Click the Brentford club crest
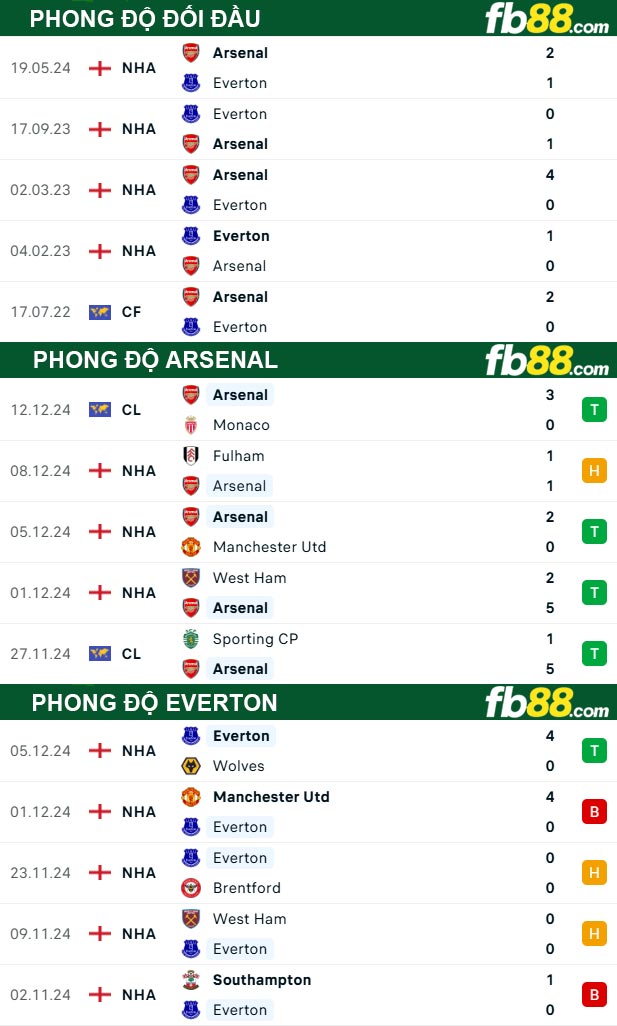Screen dimensions: 617x1026 pos(191,888)
